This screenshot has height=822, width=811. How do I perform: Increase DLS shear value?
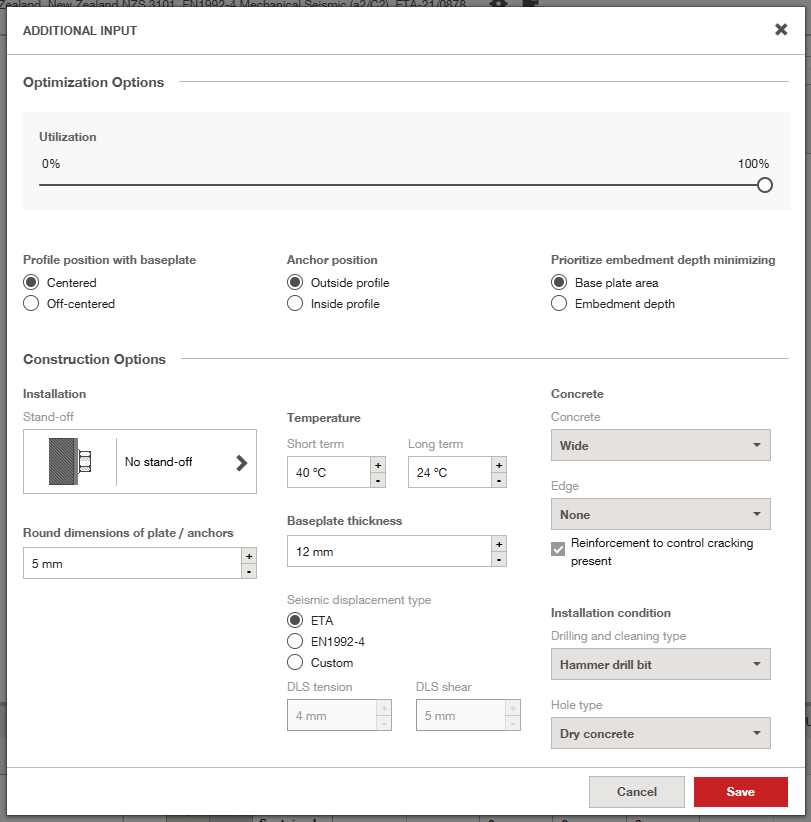[513, 708]
